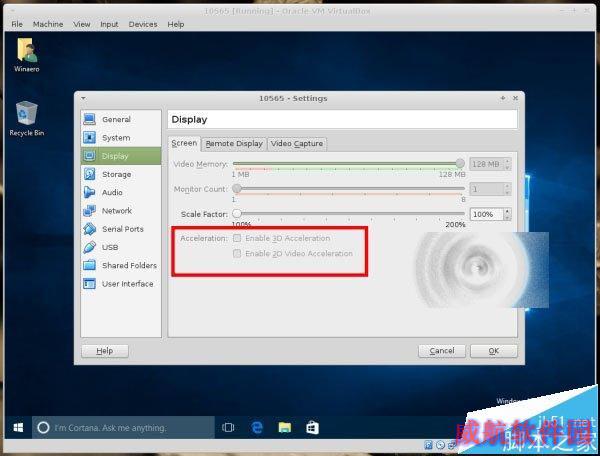Select the Display category icon
The image size is (600, 456).
[x=90, y=156]
